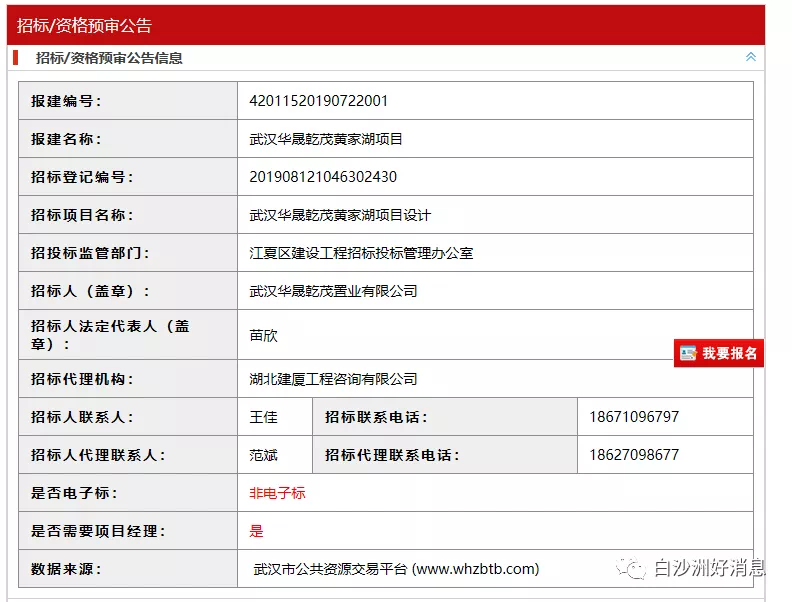Image resolution: width=792 pixels, height=602 pixels.
Task: Click data source 武汉市公共资源交易平台 (www.whzbtb.com)
Action: coord(396,569)
